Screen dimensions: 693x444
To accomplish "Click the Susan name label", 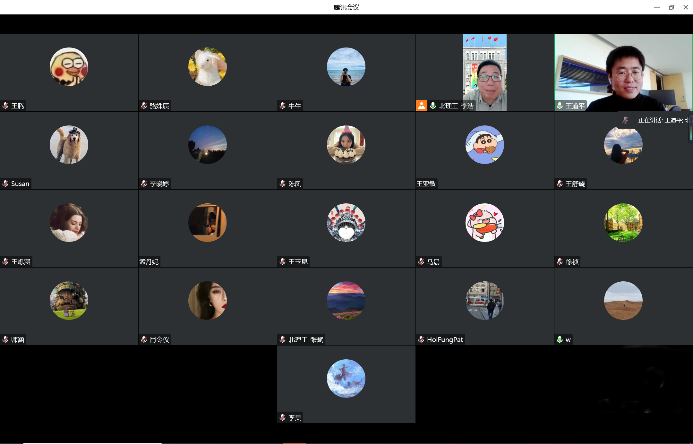I will [20, 183].
